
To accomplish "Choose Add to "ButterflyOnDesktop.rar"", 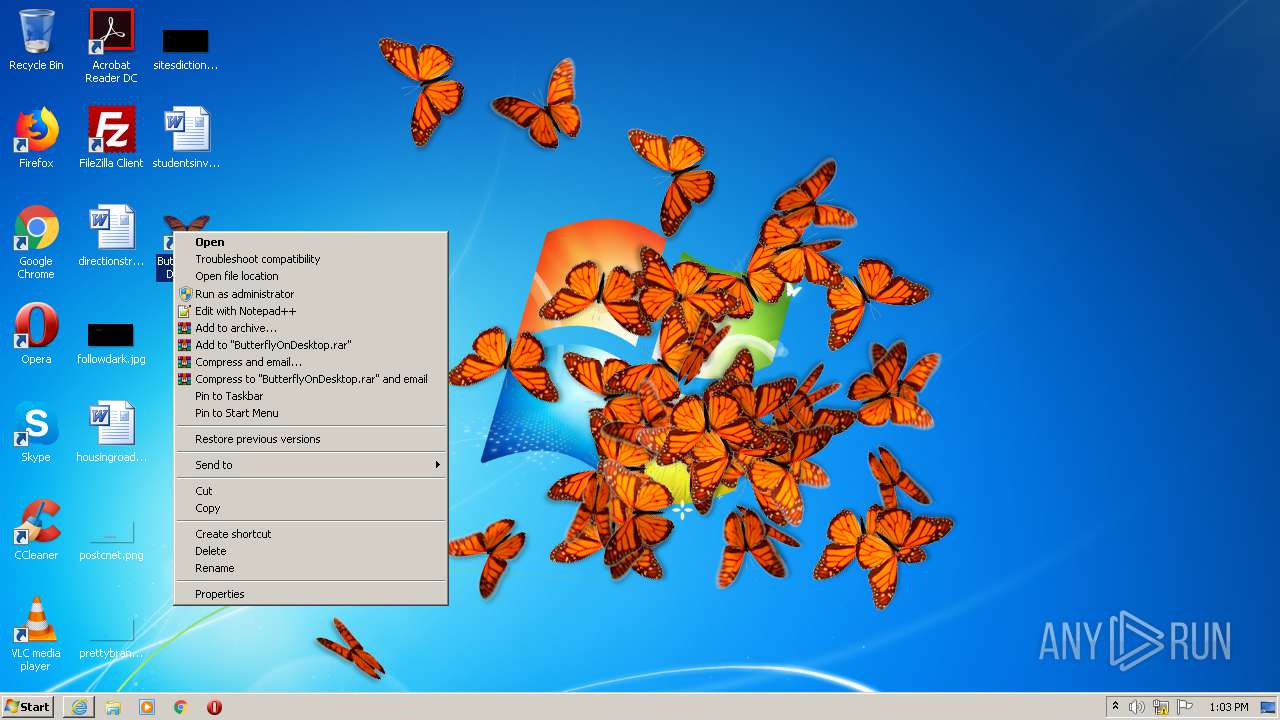I will [311, 345].
